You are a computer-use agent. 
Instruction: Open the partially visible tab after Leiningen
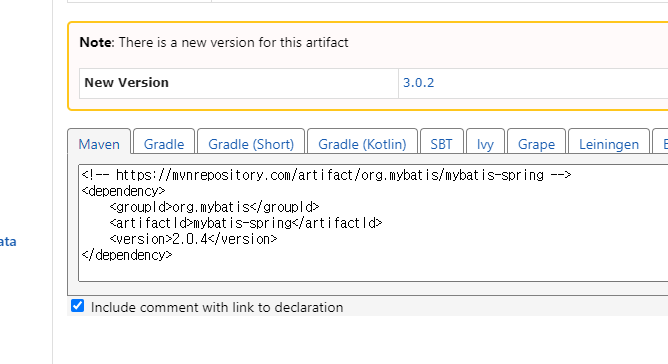[x=661, y=144]
